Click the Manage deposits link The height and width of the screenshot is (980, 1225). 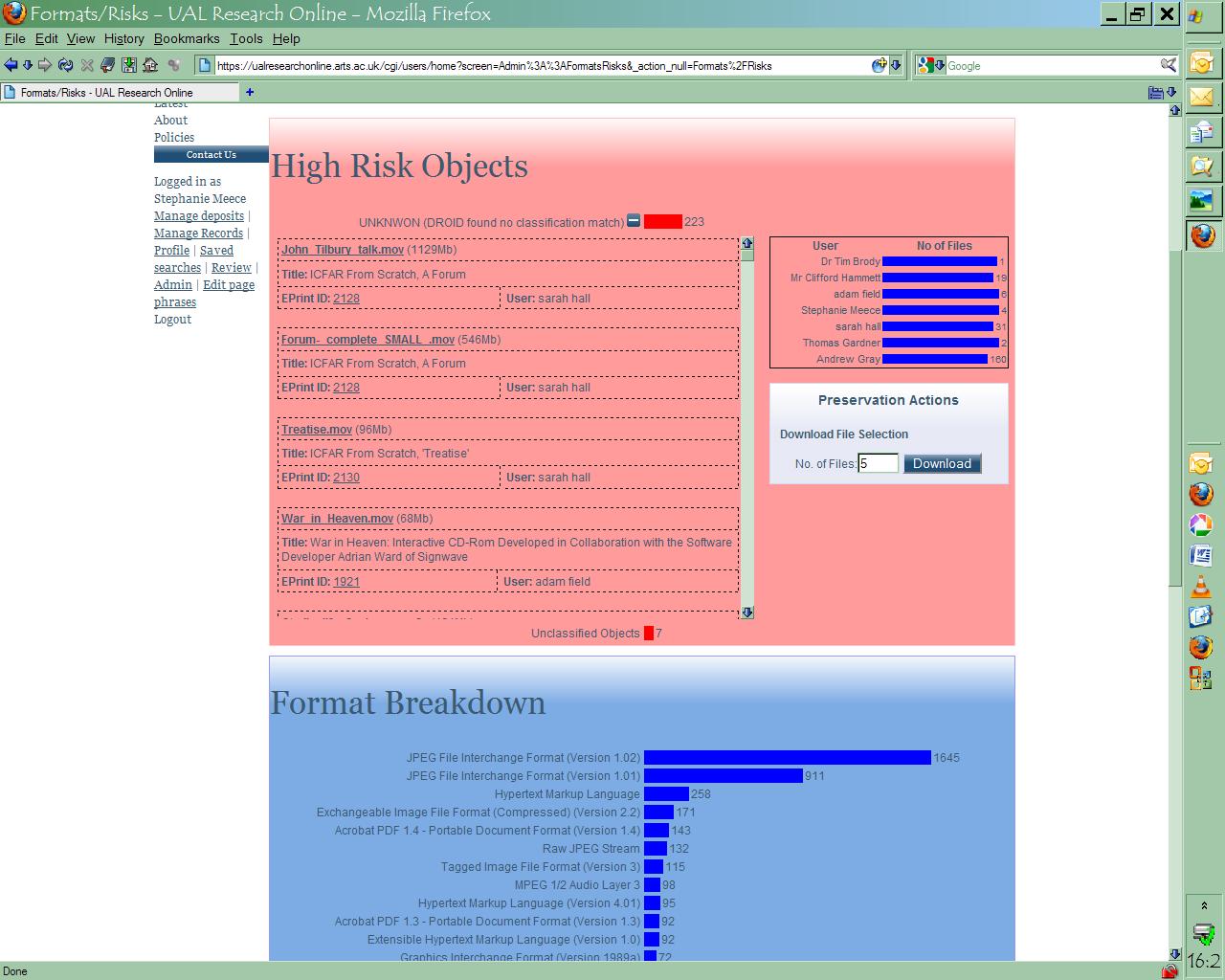[199, 216]
